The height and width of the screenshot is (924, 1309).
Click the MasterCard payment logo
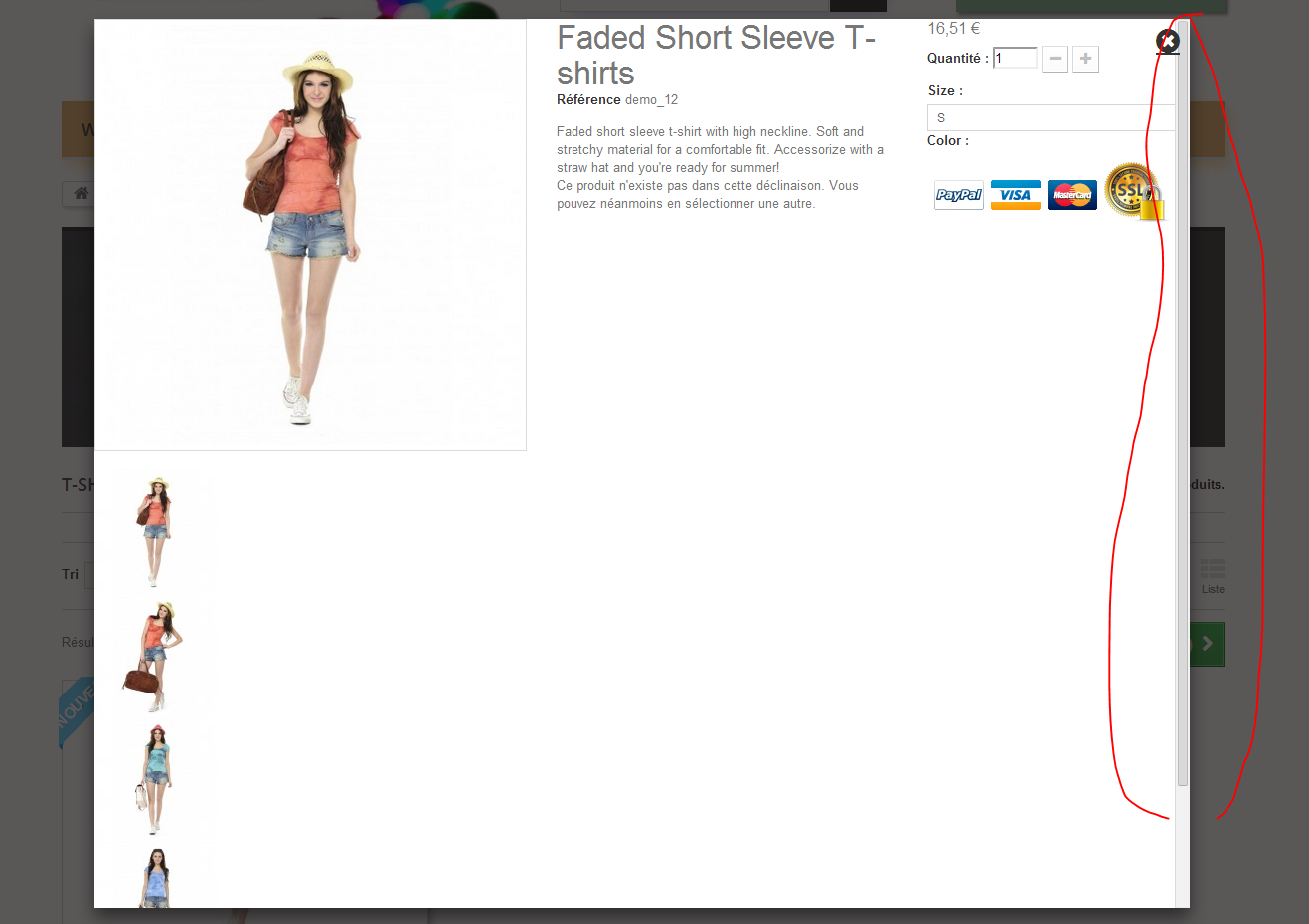point(1072,195)
